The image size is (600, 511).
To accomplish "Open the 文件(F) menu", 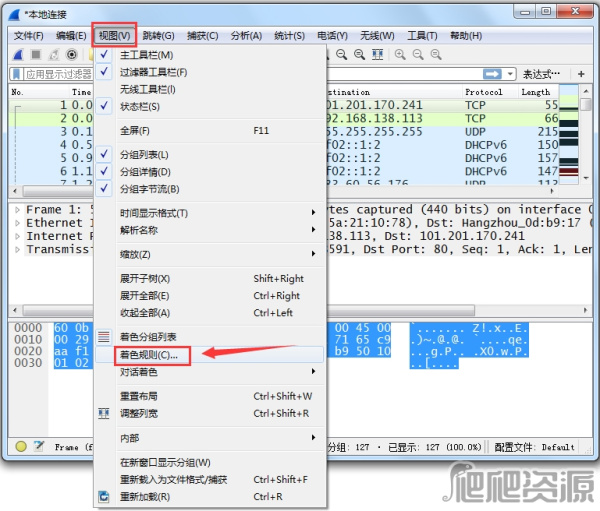I will (x=29, y=36).
